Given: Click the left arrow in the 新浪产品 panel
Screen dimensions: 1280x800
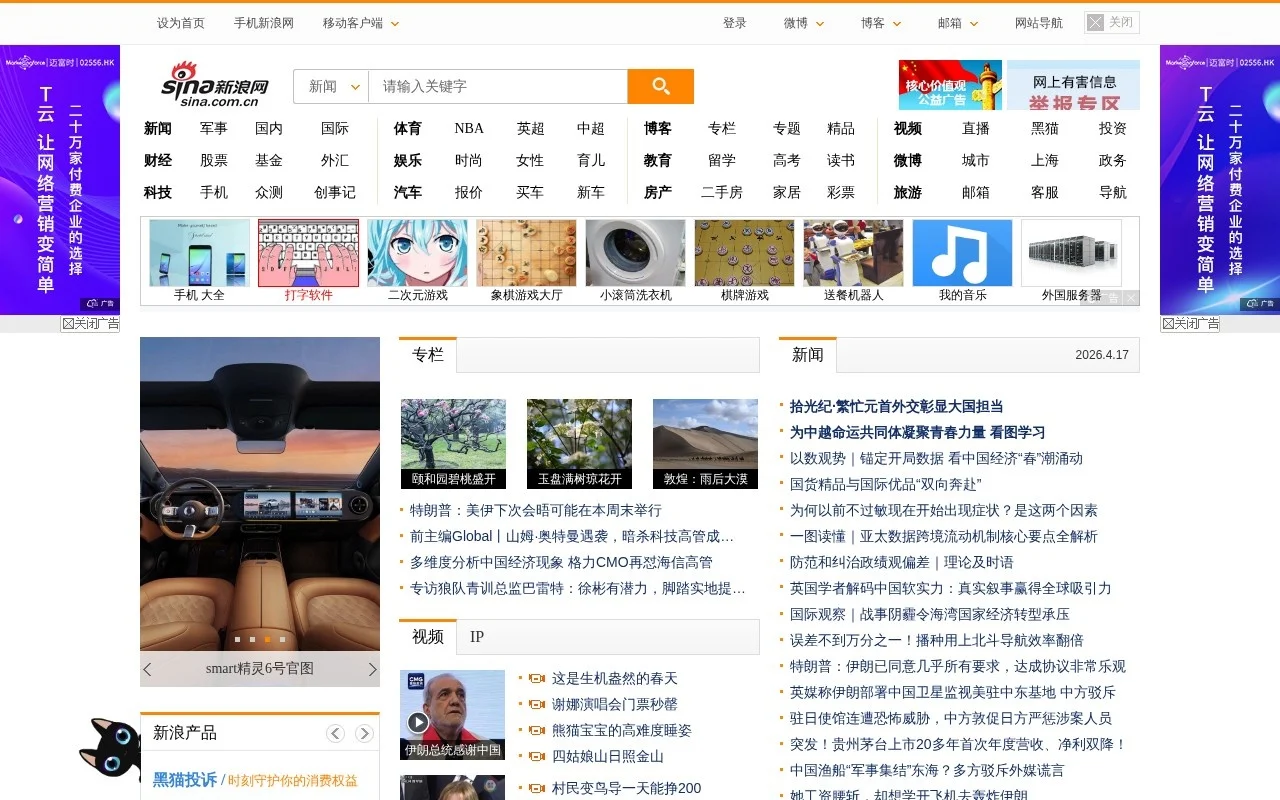Looking at the screenshot, I should 335,733.
